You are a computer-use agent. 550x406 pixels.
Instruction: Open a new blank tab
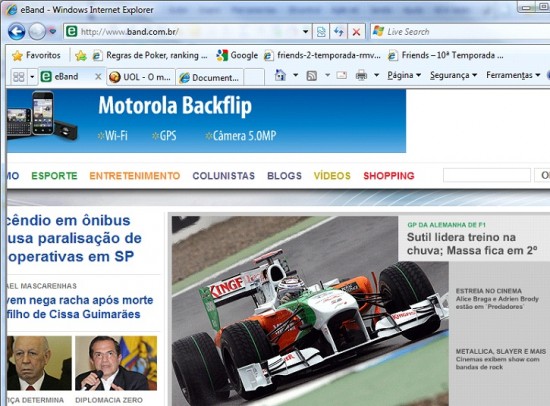[x=254, y=77]
